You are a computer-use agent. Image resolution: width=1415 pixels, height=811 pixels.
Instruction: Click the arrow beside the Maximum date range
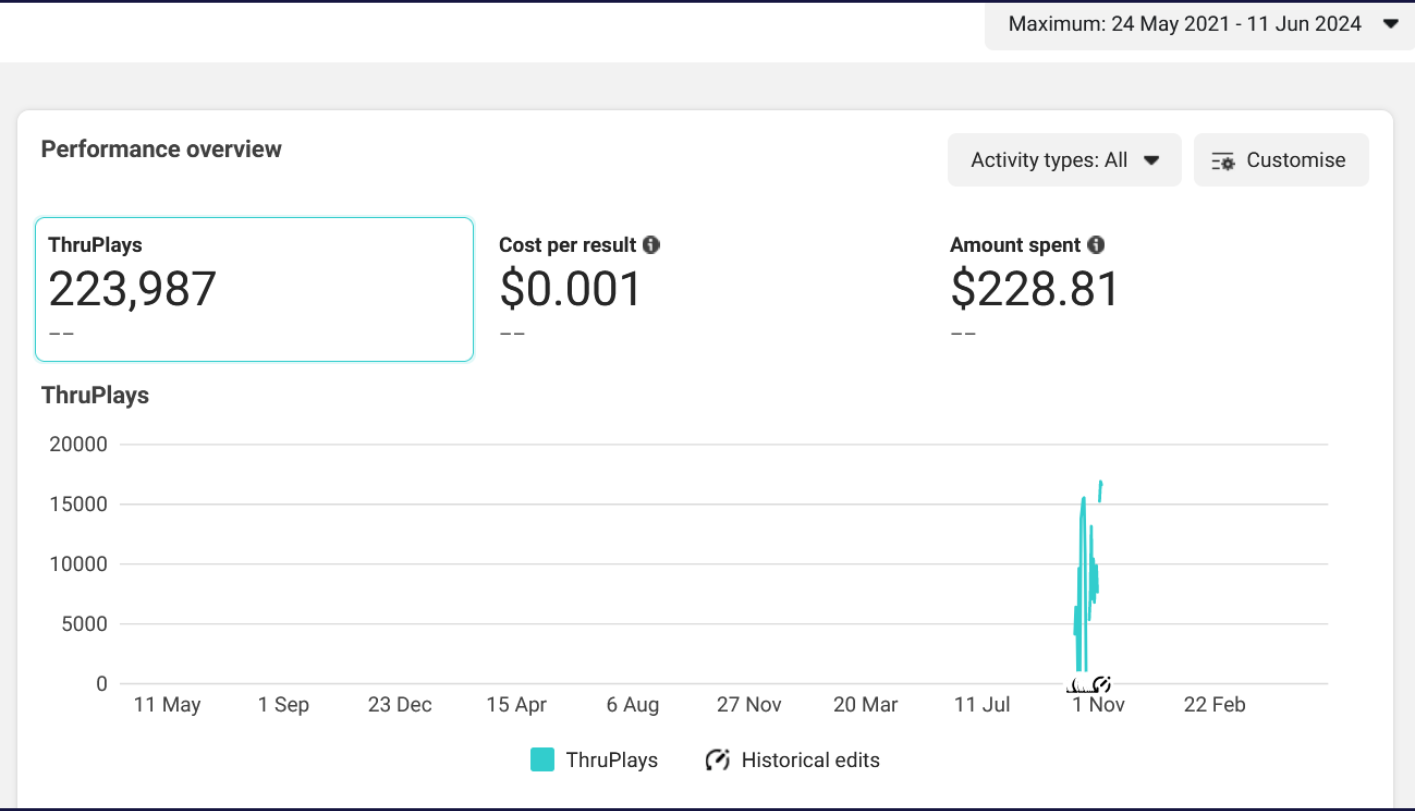tap(1390, 24)
